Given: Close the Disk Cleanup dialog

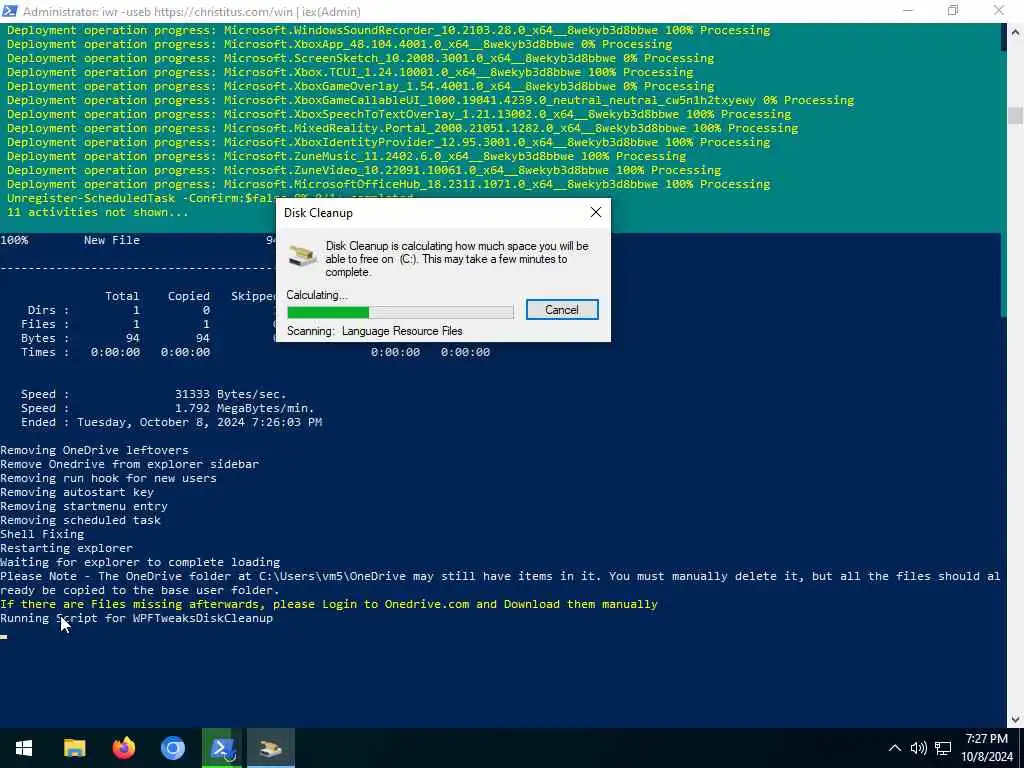Looking at the screenshot, I should point(596,212).
